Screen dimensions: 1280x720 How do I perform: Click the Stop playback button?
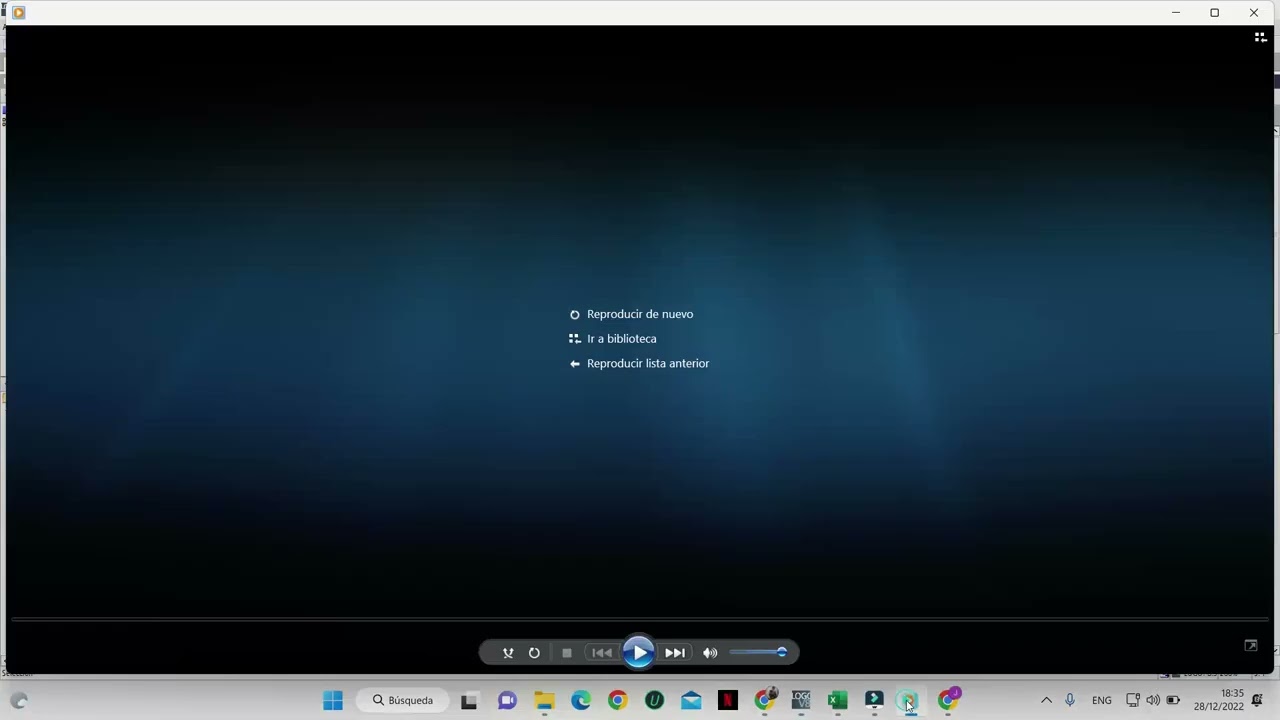567,653
